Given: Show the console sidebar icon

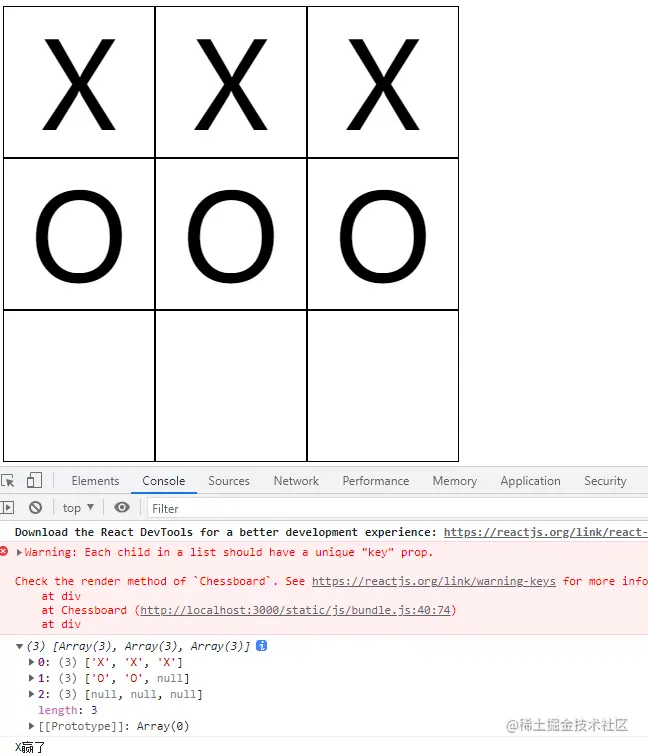Looking at the screenshot, I should 7,507.
